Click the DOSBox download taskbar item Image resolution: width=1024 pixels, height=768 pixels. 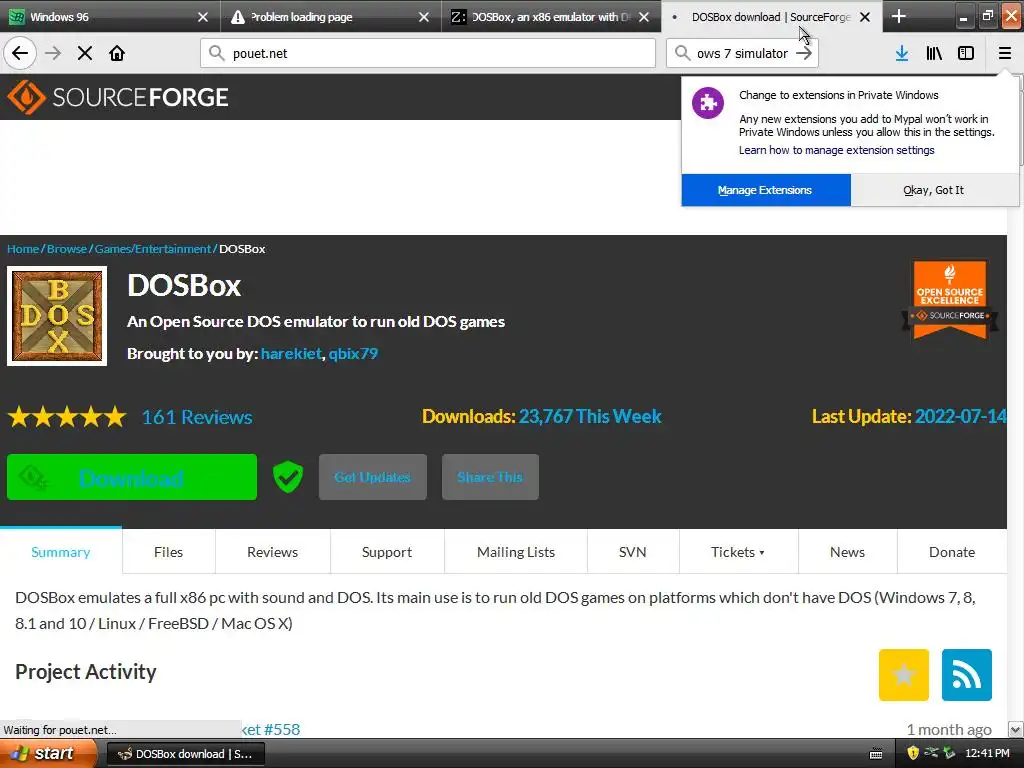tap(185, 754)
